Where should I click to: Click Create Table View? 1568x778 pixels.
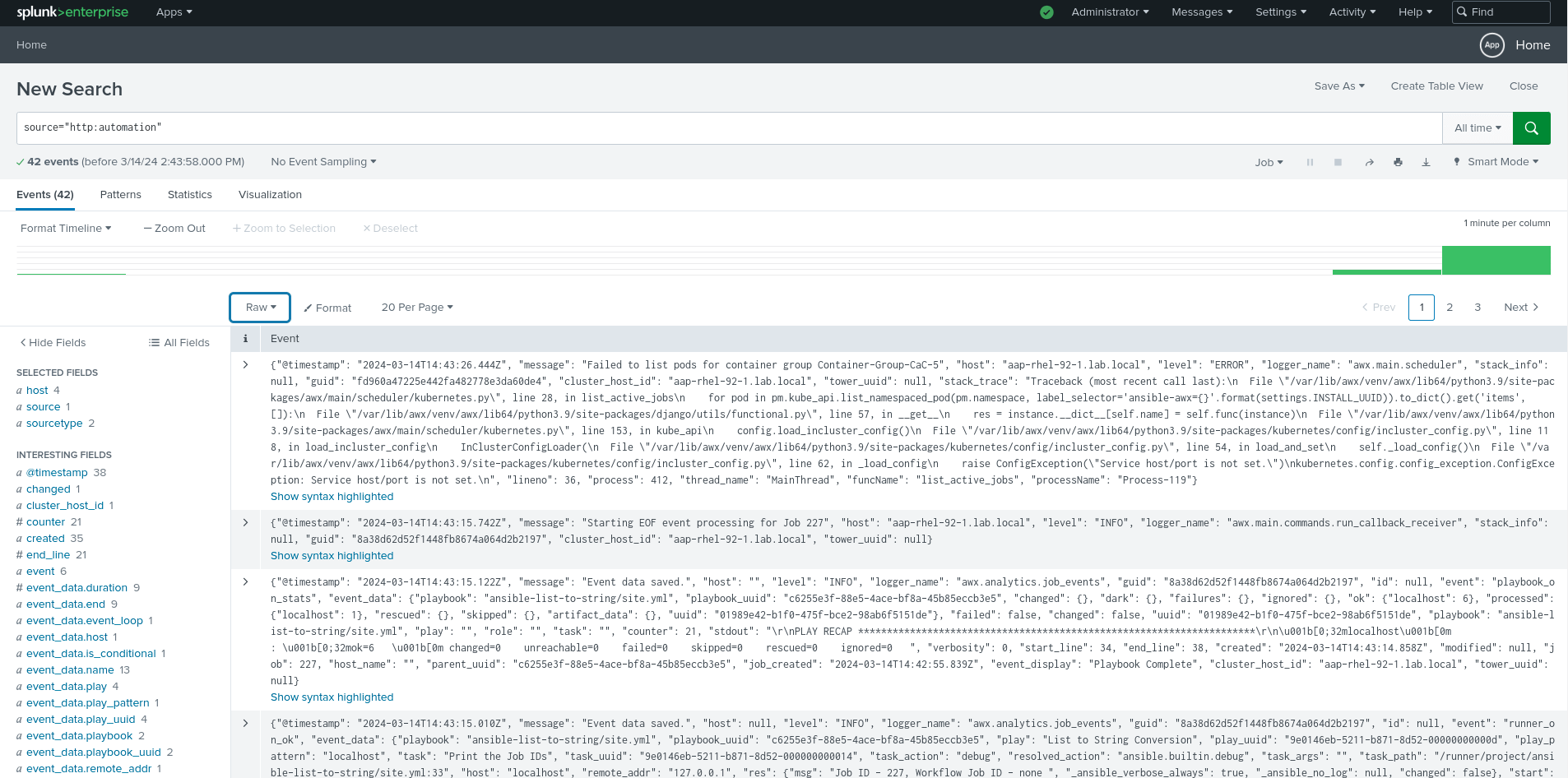[1436, 86]
